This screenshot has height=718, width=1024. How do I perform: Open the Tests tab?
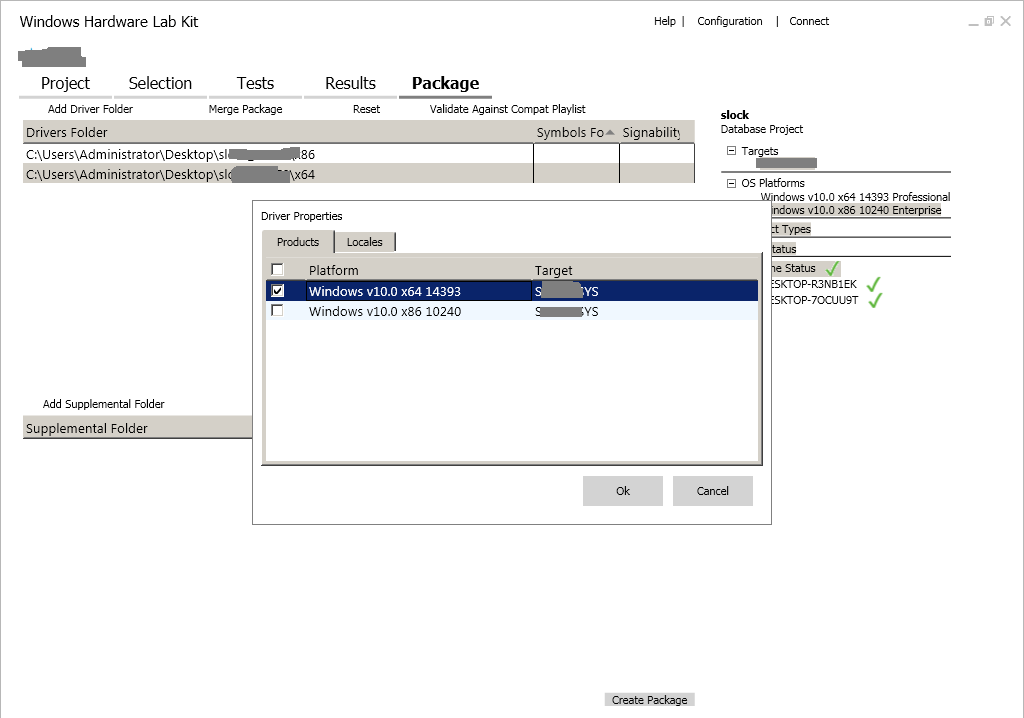point(255,83)
